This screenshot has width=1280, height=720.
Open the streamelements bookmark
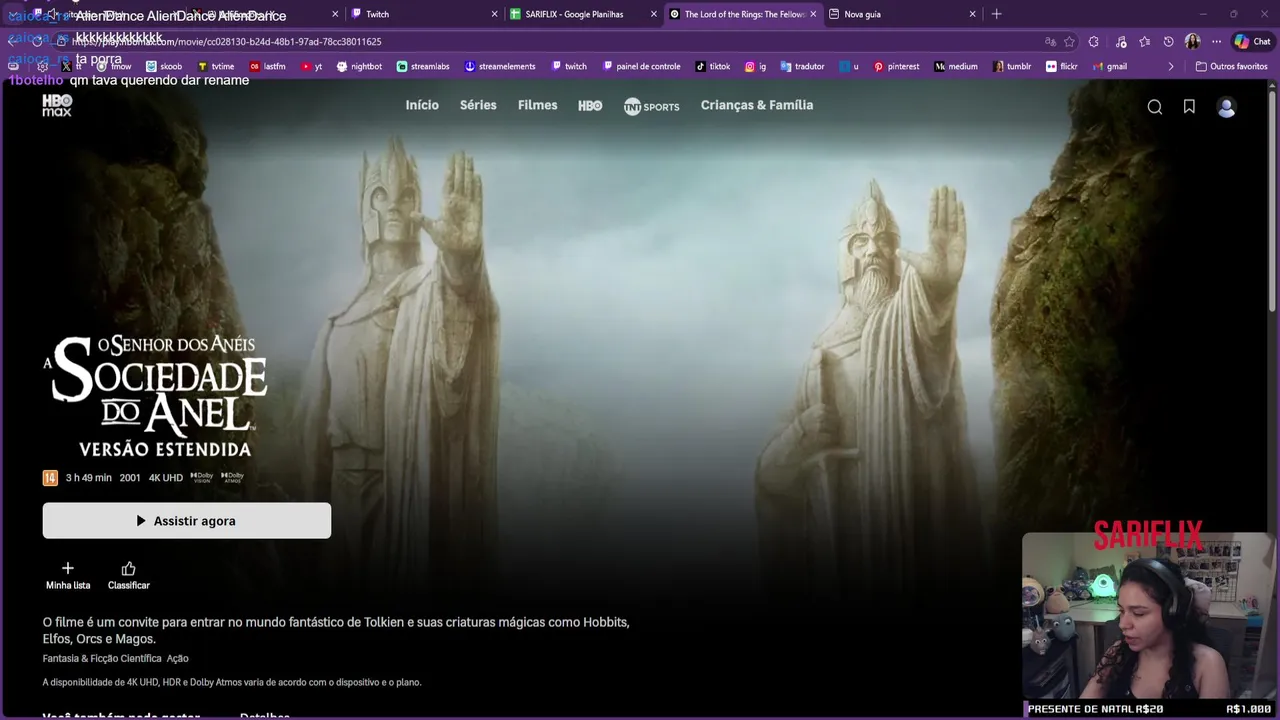pyautogui.click(x=500, y=67)
